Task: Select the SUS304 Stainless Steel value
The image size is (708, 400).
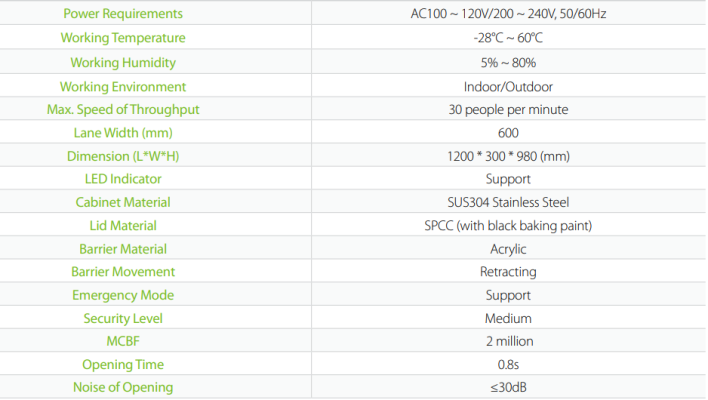Action: pyautogui.click(x=508, y=202)
